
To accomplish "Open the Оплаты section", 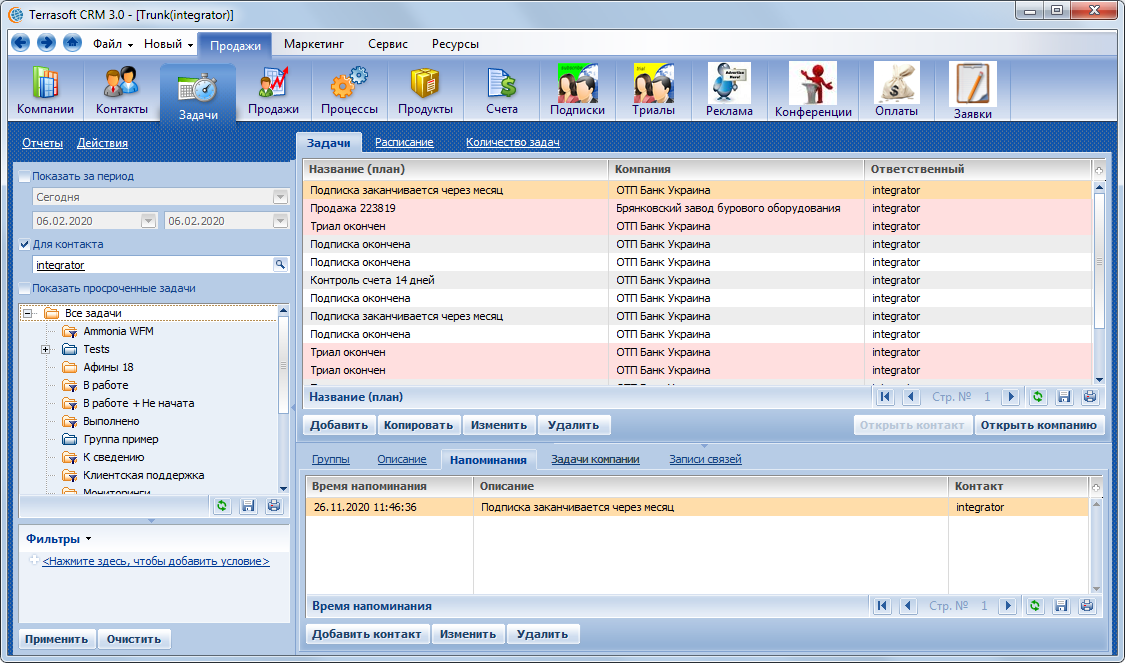I will tap(896, 91).
